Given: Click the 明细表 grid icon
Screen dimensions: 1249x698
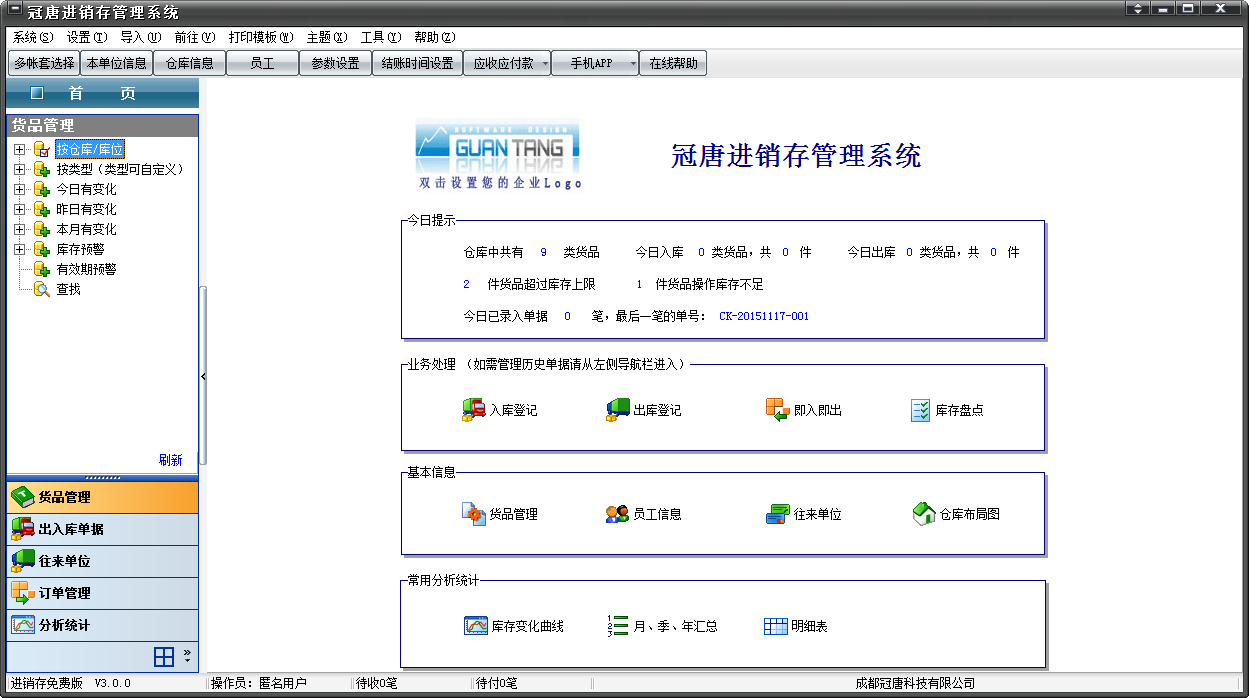Looking at the screenshot, I should (x=776, y=626).
